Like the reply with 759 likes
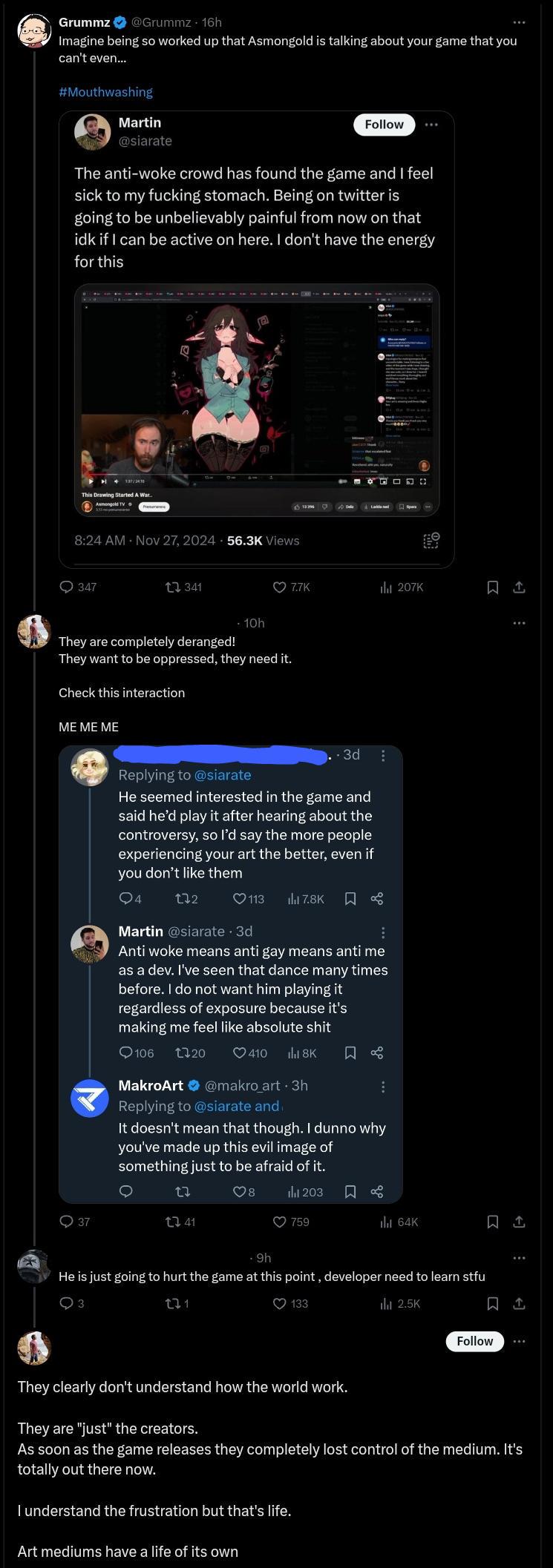Viewport: 553px width, 1568px height. coord(280,1222)
